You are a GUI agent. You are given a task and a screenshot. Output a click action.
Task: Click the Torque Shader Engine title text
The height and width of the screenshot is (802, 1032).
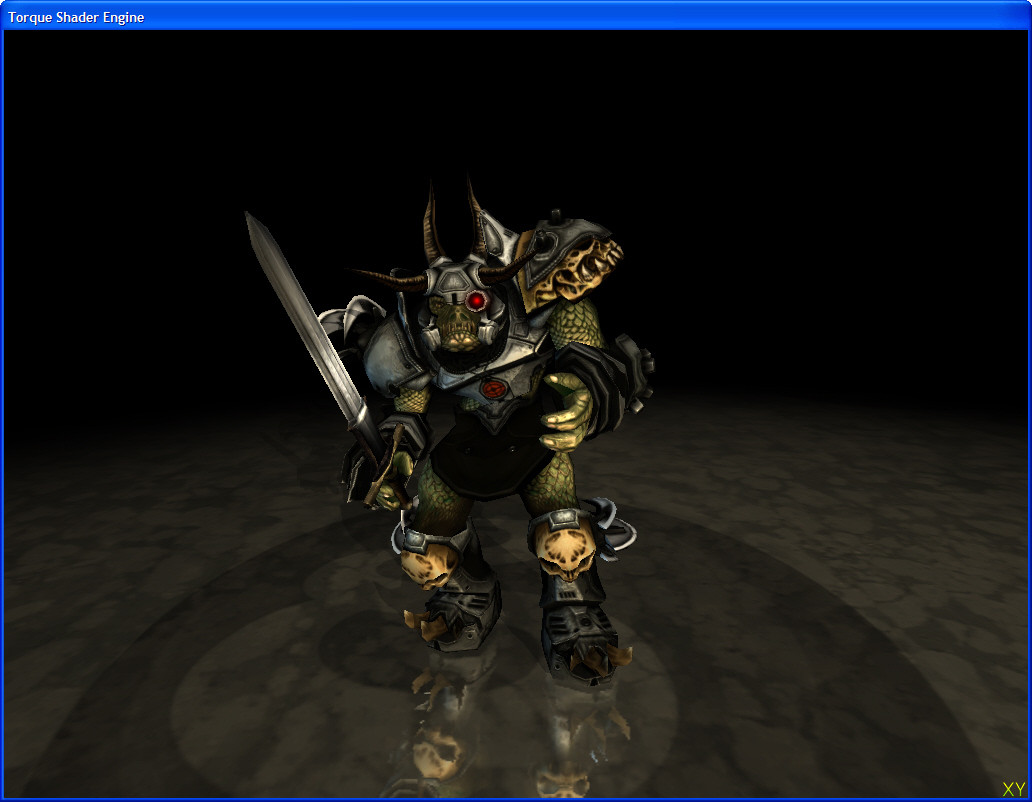tap(76, 17)
